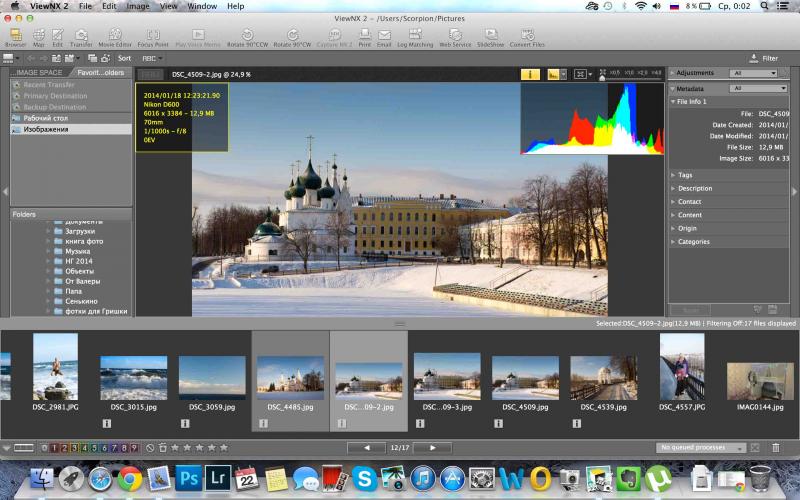Open Log Matching
This screenshot has height=500, width=800.
415,38
